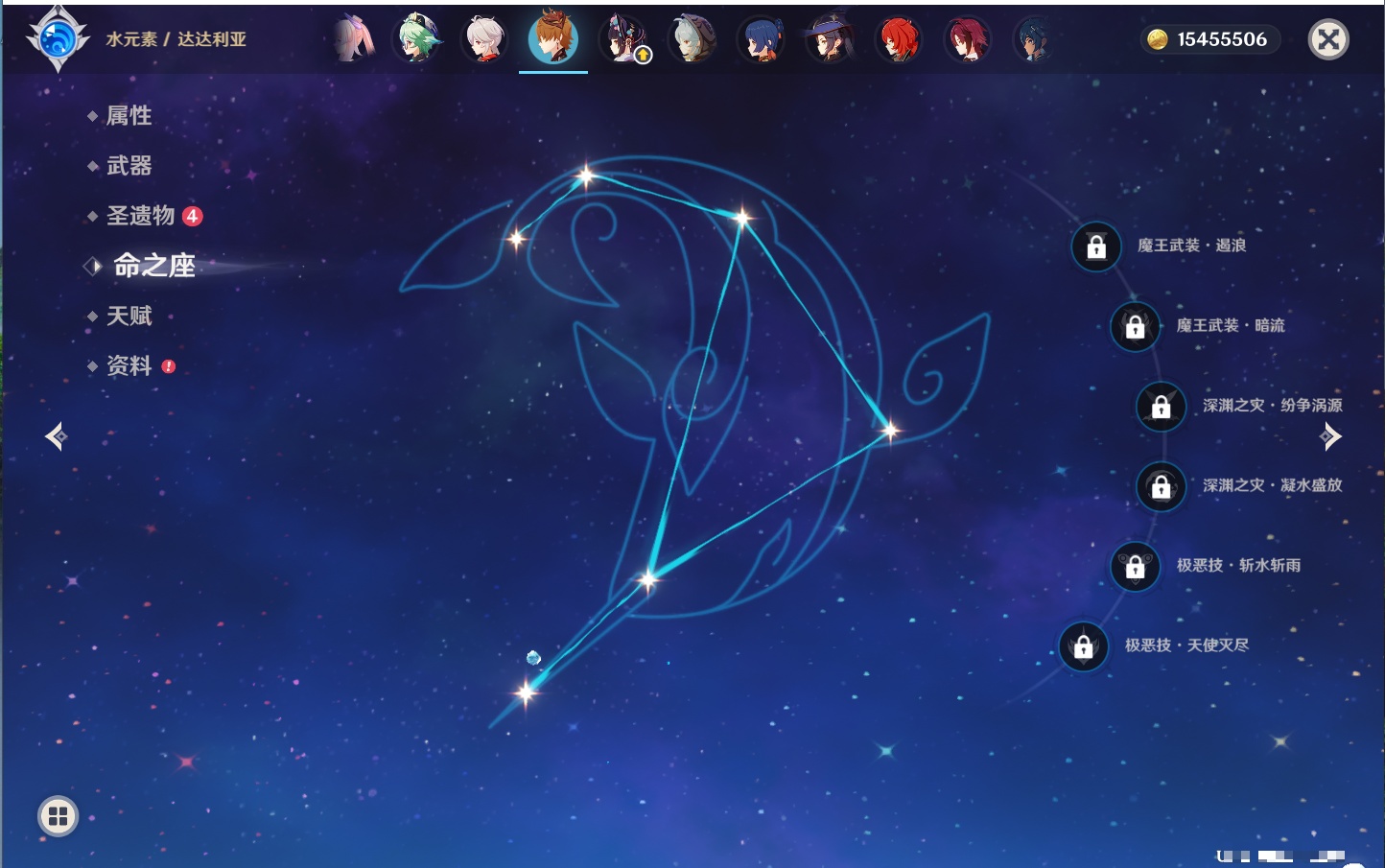
Task: Click the 魔王武装·暗流 constellation label
Action: [1231, 325]
